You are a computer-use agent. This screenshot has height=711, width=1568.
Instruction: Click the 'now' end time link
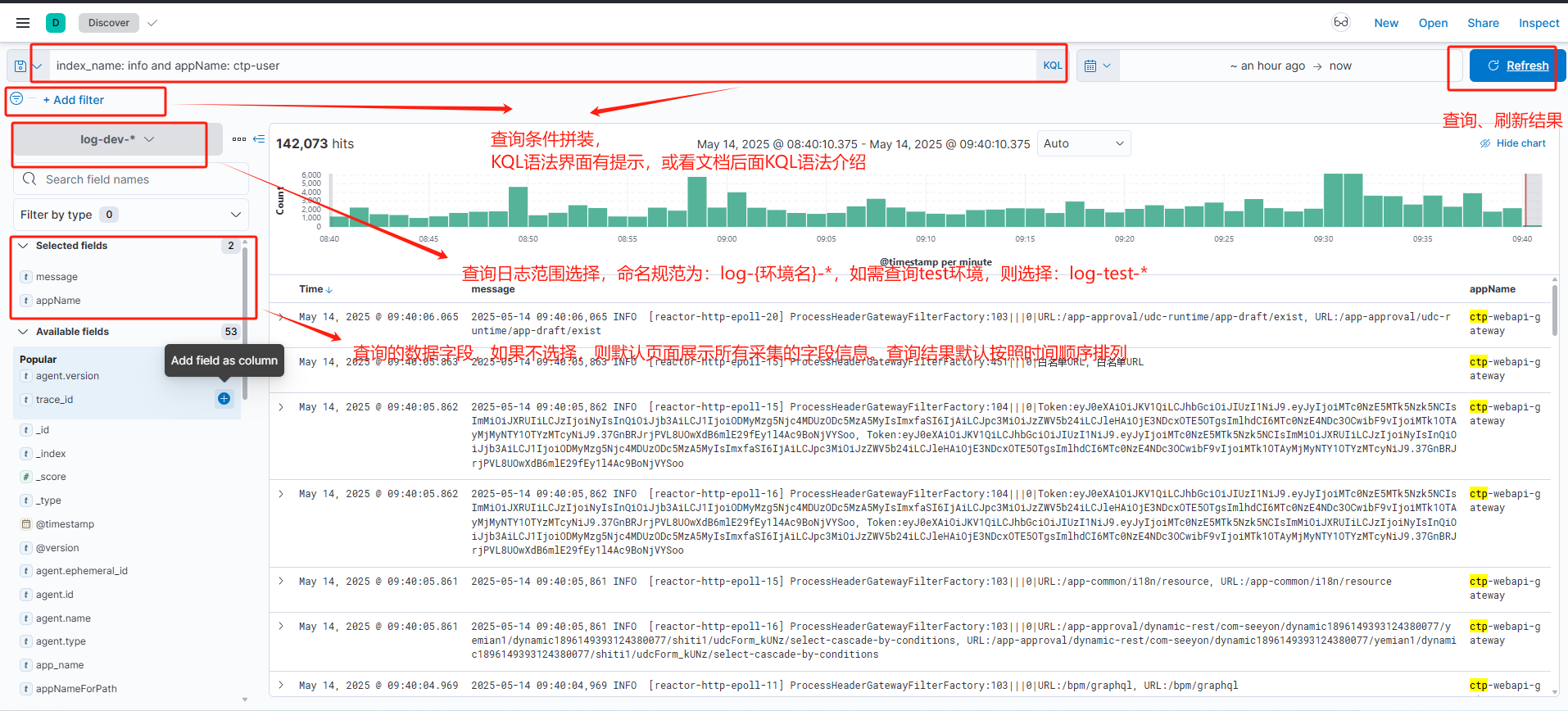[x=1340, y=66]
